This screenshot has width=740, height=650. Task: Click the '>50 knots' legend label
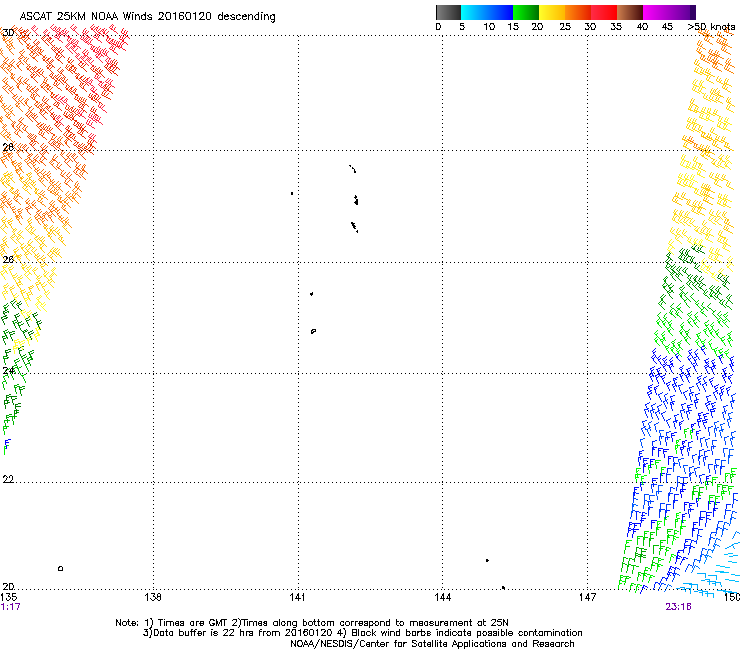pos(711,27)
